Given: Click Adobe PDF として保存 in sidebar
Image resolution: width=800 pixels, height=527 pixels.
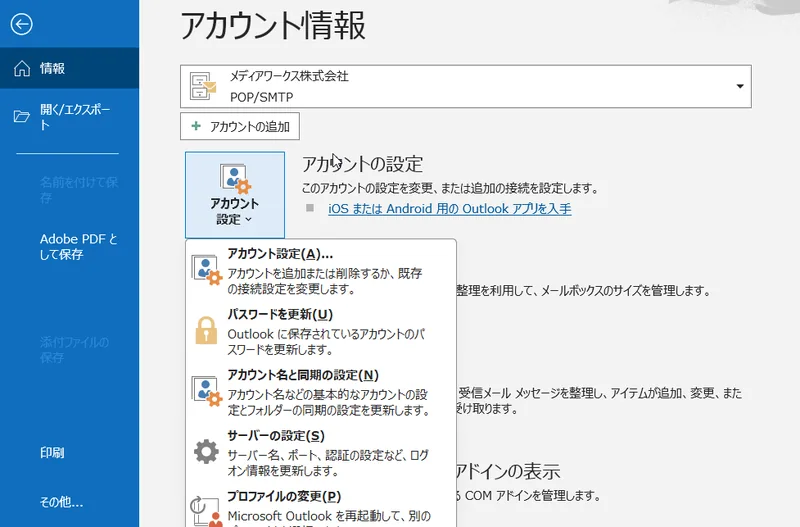Looking at the screenshot, I should [x=69, y=246].
